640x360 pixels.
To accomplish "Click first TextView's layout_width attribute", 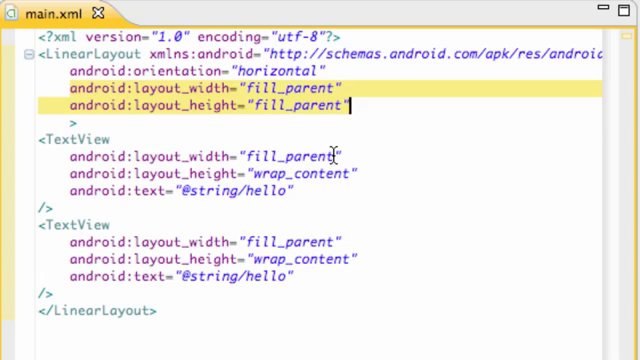I will [x=205, y=157].
